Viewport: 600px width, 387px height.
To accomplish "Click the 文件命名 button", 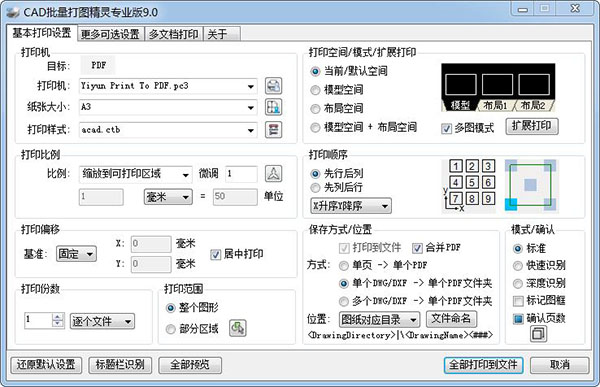I will tap(451, 318).
